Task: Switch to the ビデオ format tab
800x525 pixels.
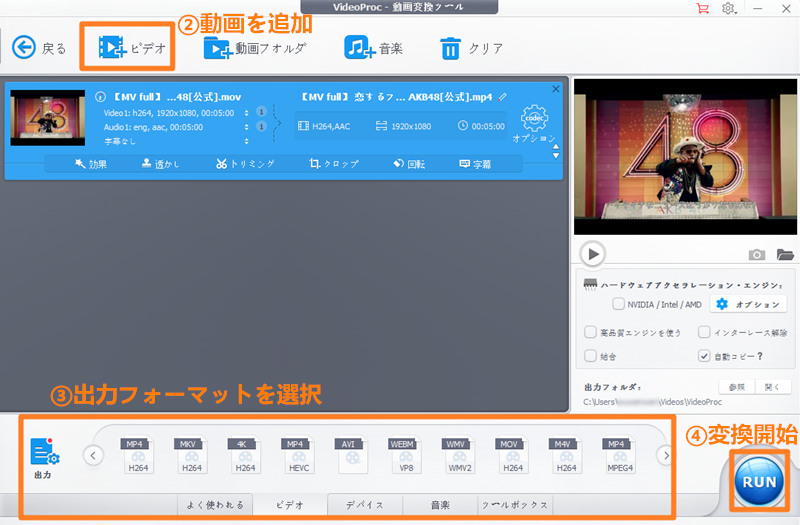Action: click(290, 505)
